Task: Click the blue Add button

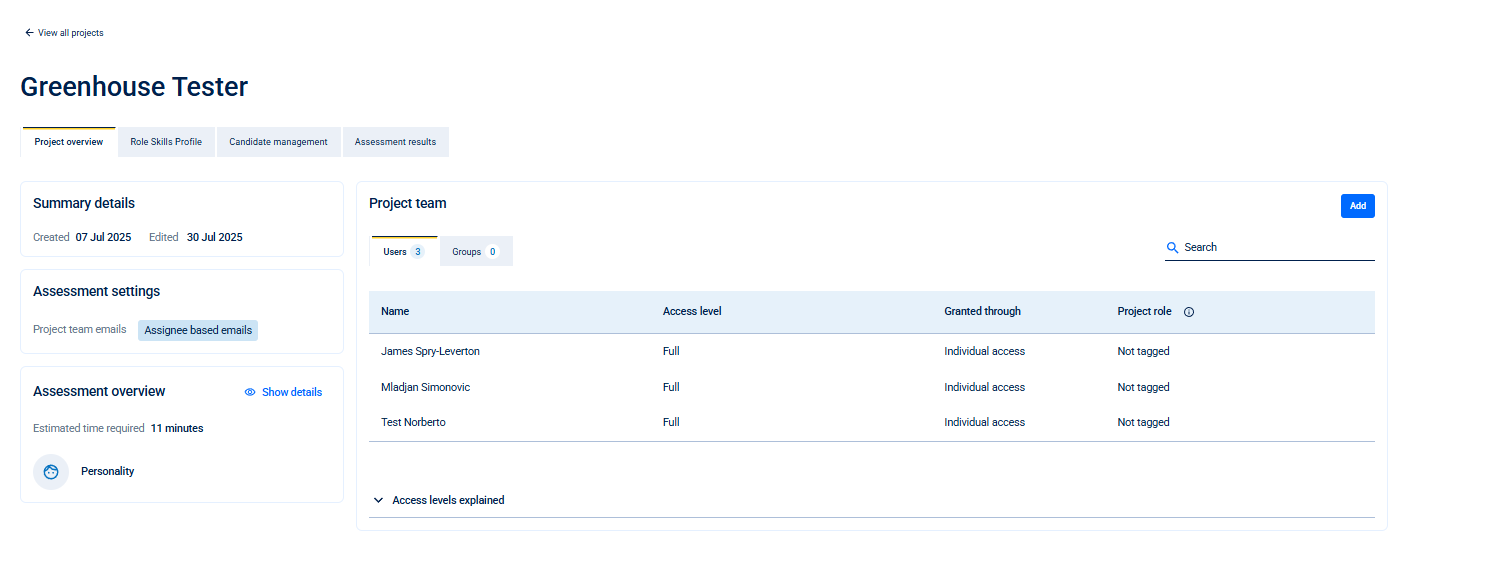Action: [x=1357, y=206]
